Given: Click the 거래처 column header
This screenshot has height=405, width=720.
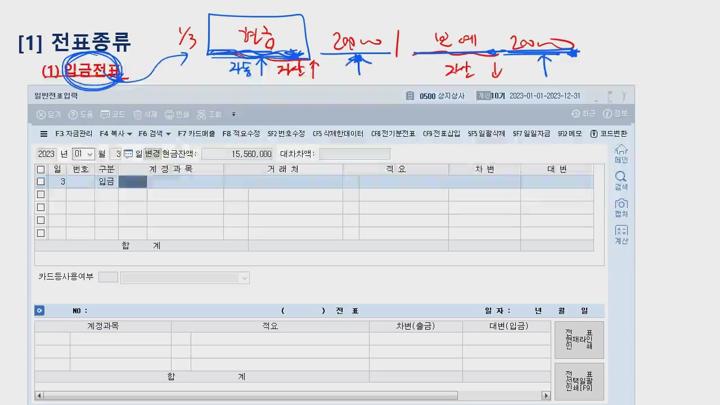Looking at the screenshot, I should pyautogui.click(x=283, y=169).
